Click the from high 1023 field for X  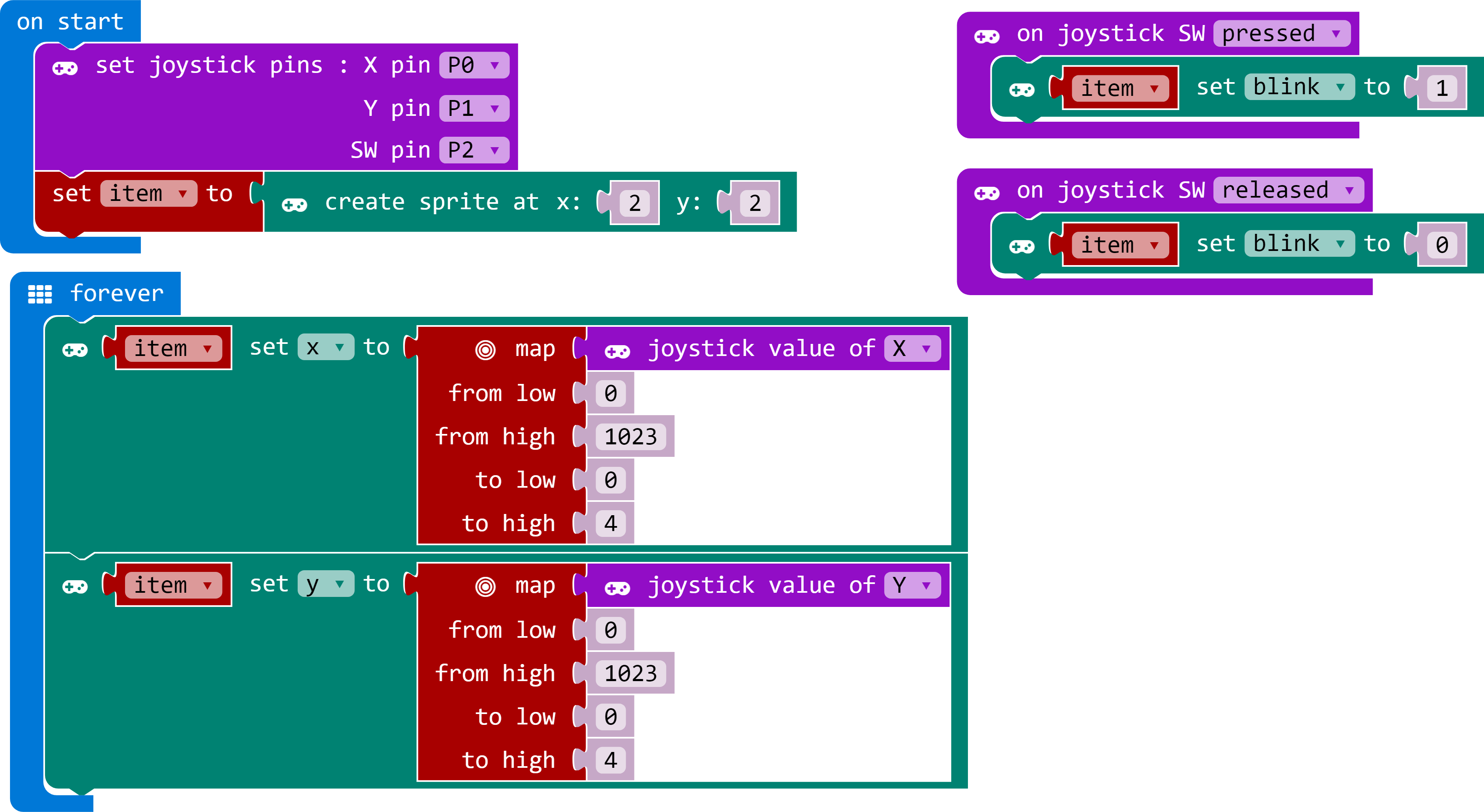(630, 436)
